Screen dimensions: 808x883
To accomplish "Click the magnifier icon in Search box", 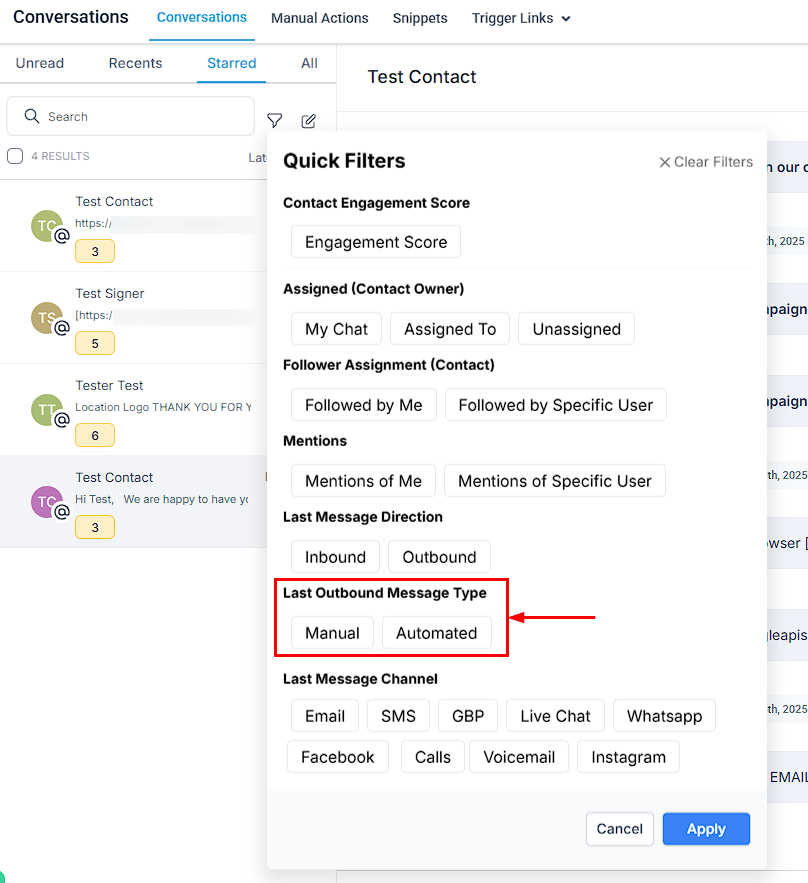I will pyautogui.click(x=32, y=116).
